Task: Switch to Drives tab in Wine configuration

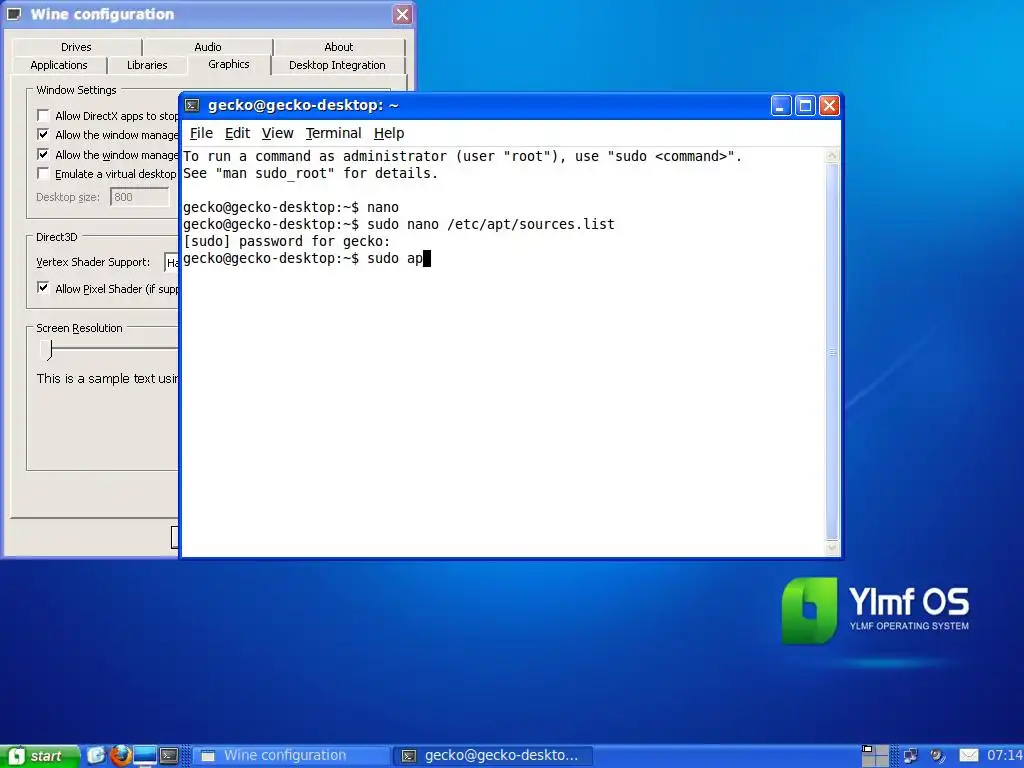Action: coord(76,47)
